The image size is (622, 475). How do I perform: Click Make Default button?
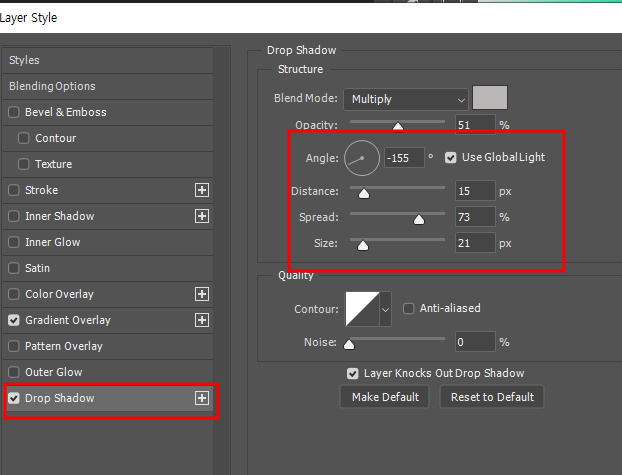click(385, 397)
